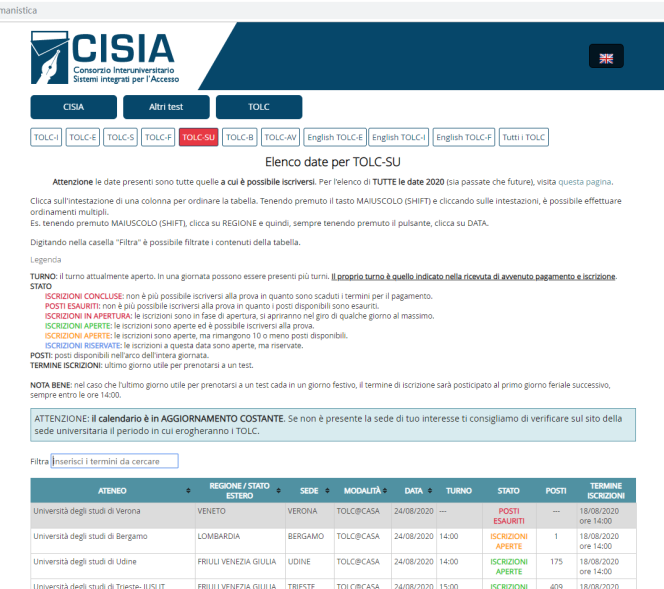Click underlined 'Il proprio turno' notice text
This screenshot has width=664, height=589.
[473, 277]
